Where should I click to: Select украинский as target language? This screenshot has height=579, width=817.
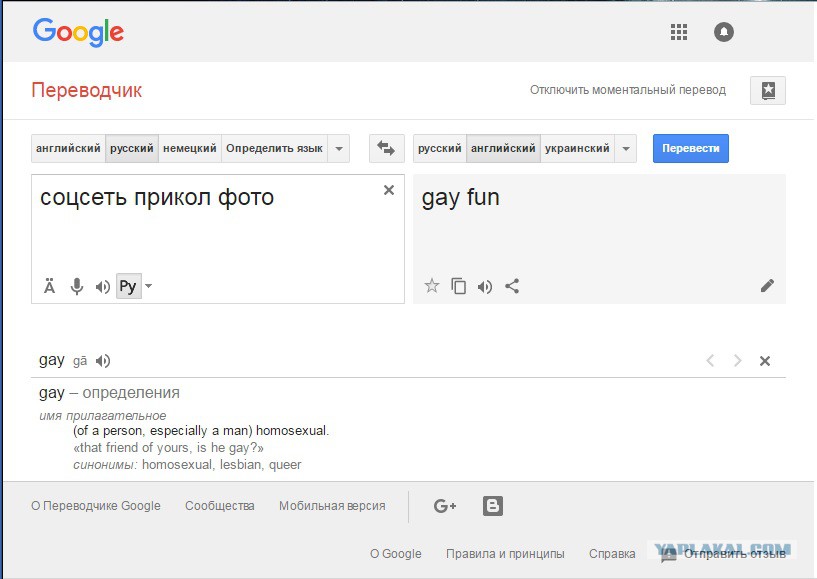(x=577, y=149)
